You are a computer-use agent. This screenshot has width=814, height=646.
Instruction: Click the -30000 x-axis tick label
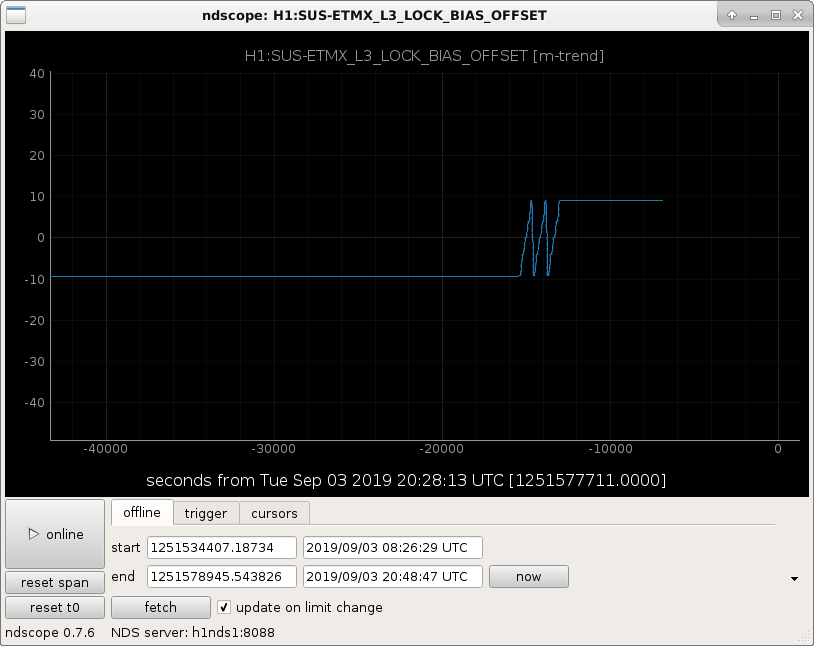pos(274,449)
